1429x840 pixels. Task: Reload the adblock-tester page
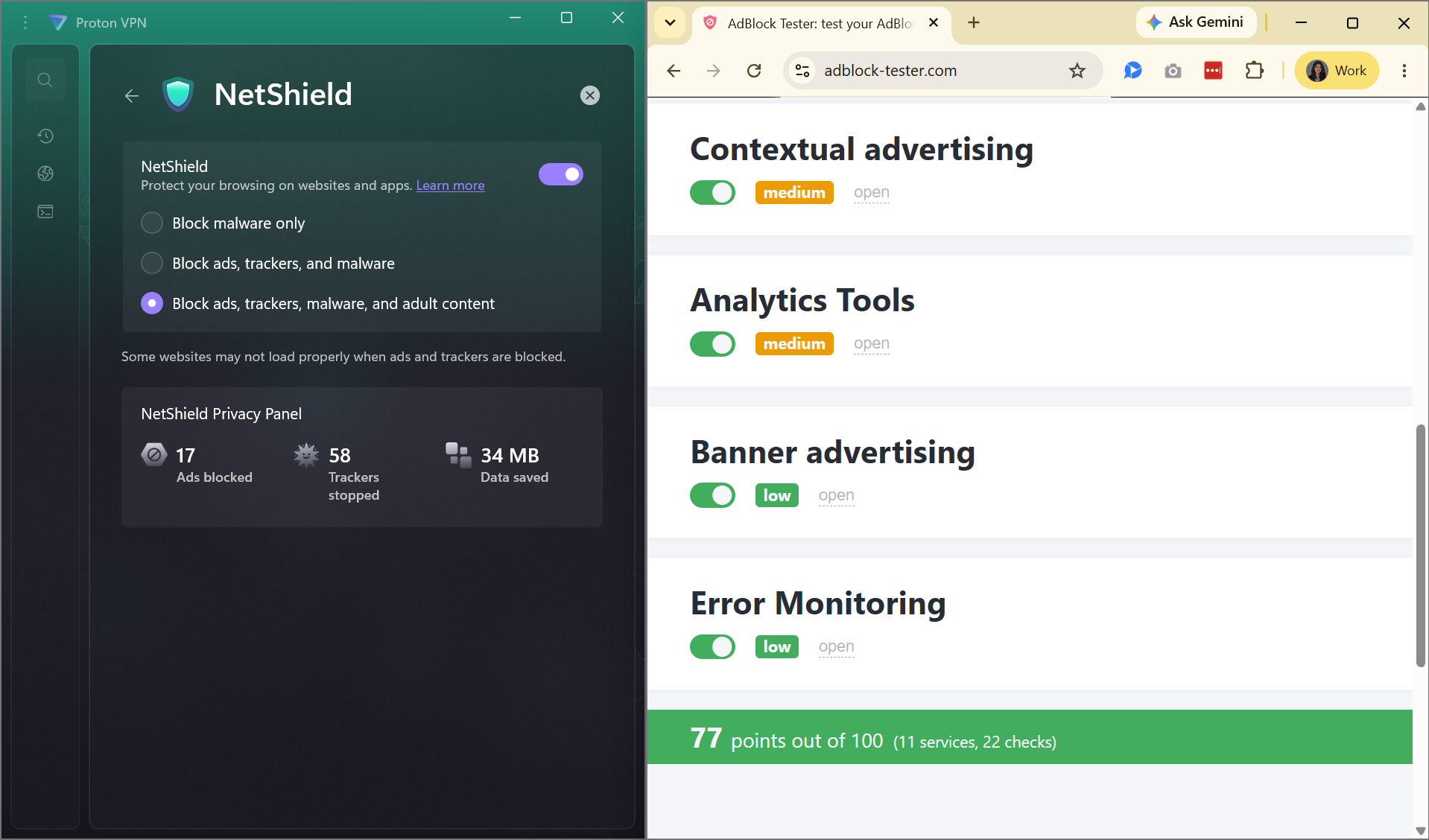[x=754, y=71]
